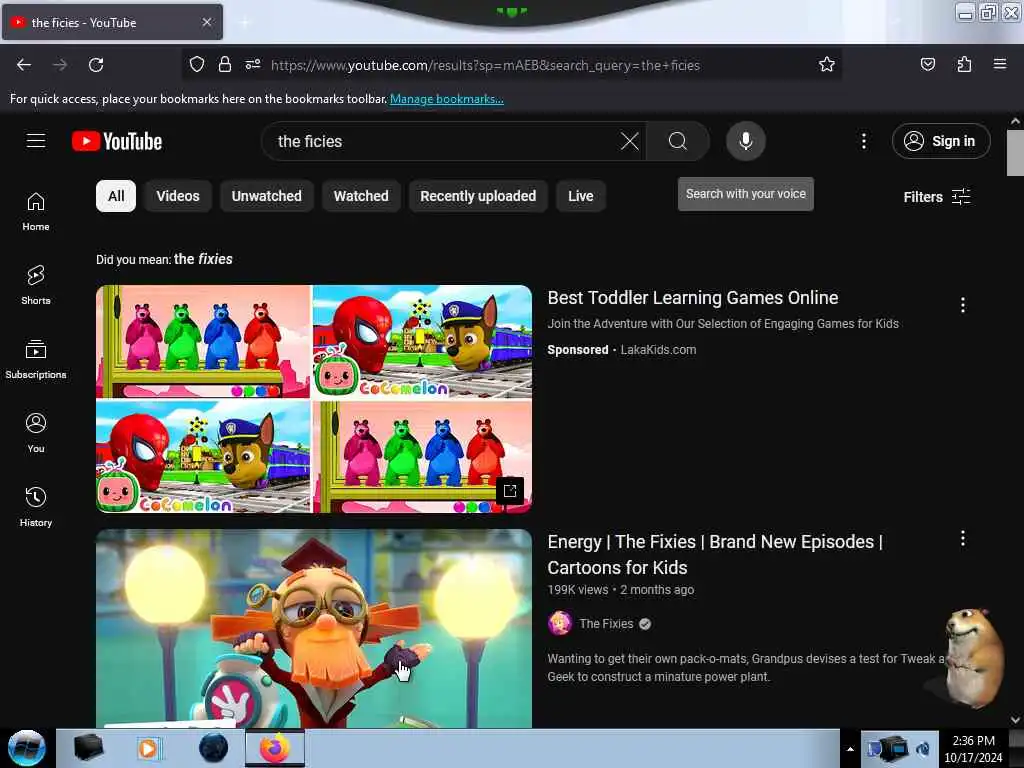This screenshot has height=768, width=1024.
Task: Show hidden system tray icons
Action: 850,749
